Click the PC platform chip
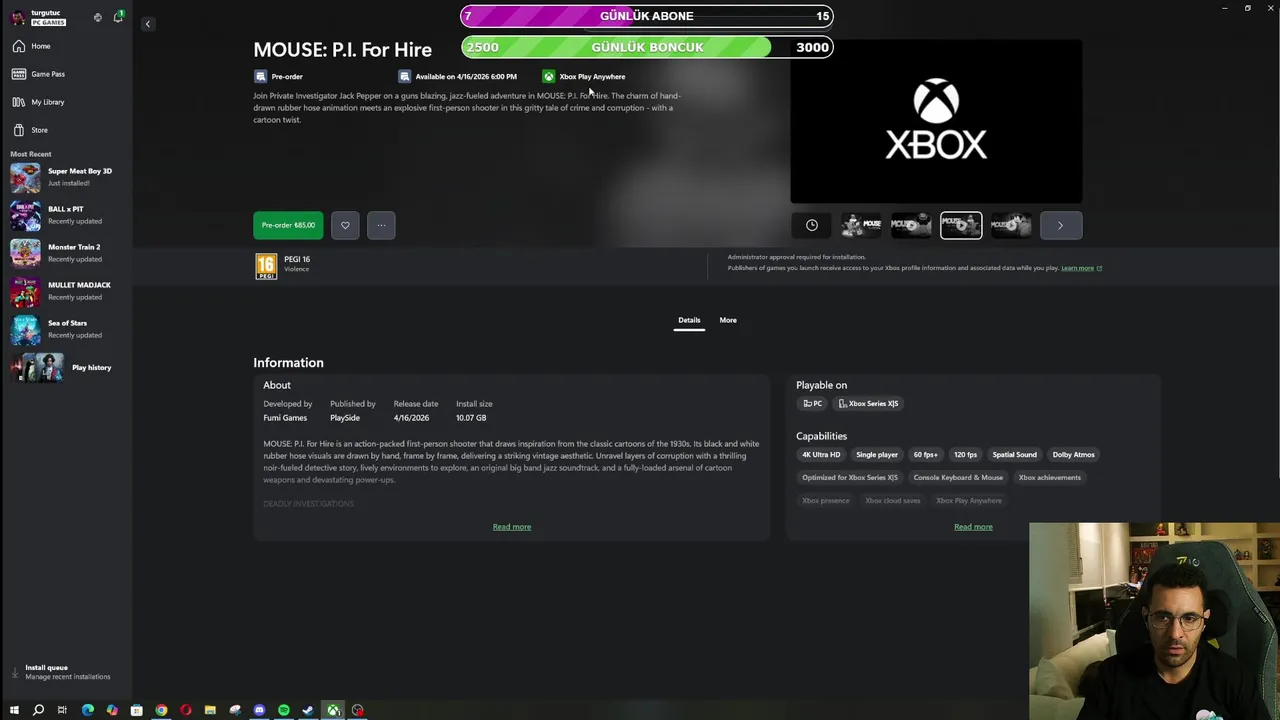 tap(812, 404)
